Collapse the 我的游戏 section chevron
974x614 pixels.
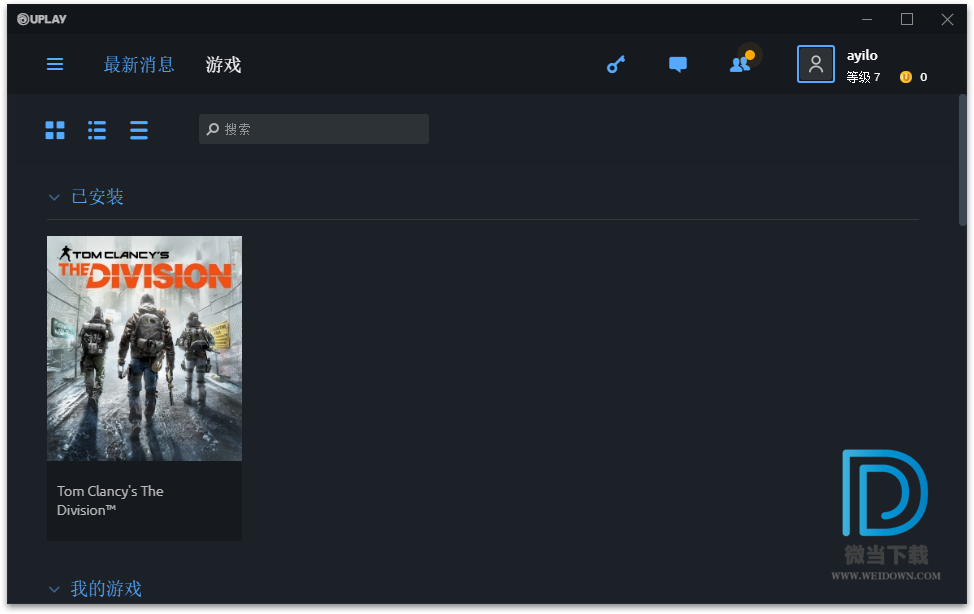54,589
